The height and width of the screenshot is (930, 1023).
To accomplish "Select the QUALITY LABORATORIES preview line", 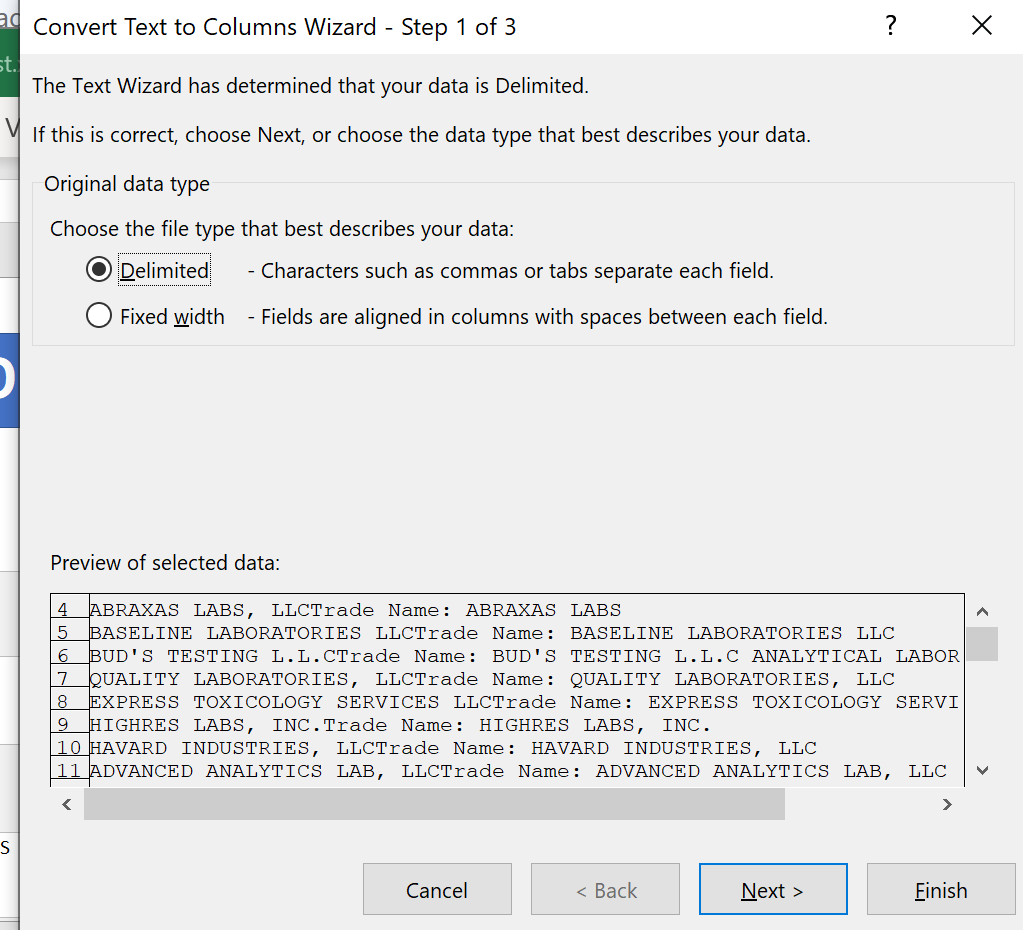I will [x=491, y=679].
